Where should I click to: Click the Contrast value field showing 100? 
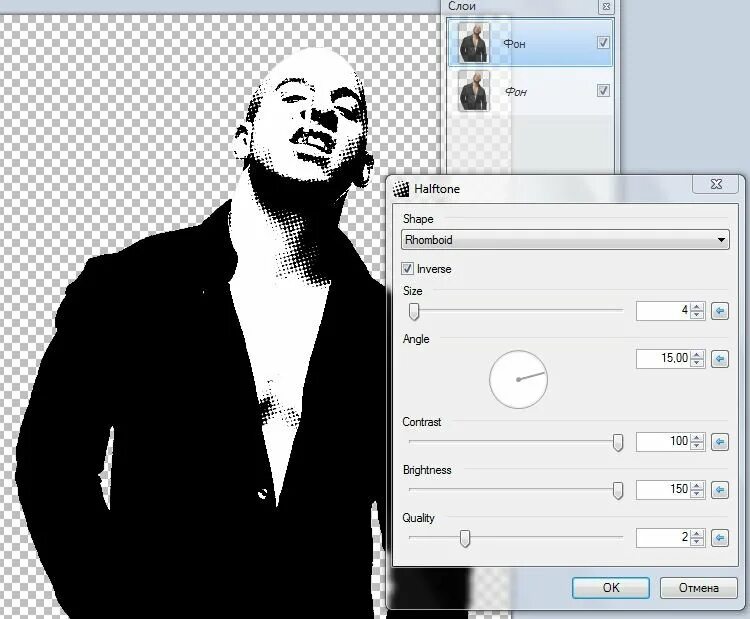point(664,442)
